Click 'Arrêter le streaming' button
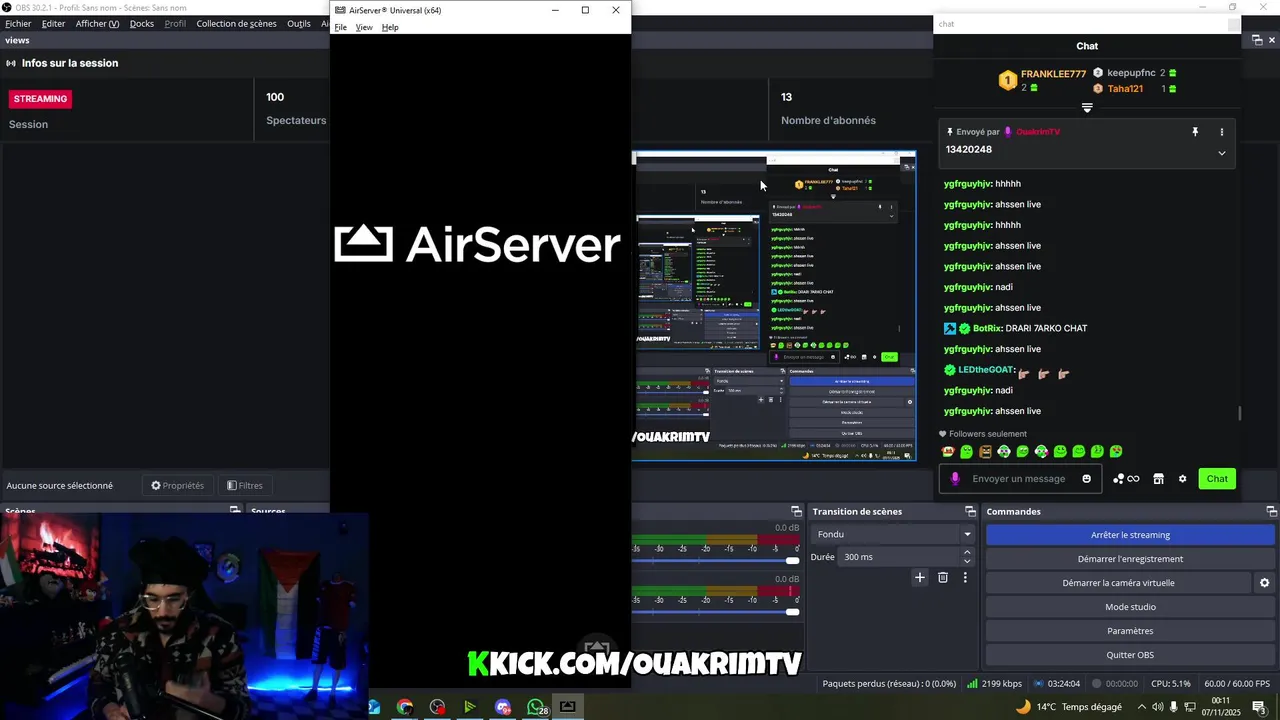 1130,535
